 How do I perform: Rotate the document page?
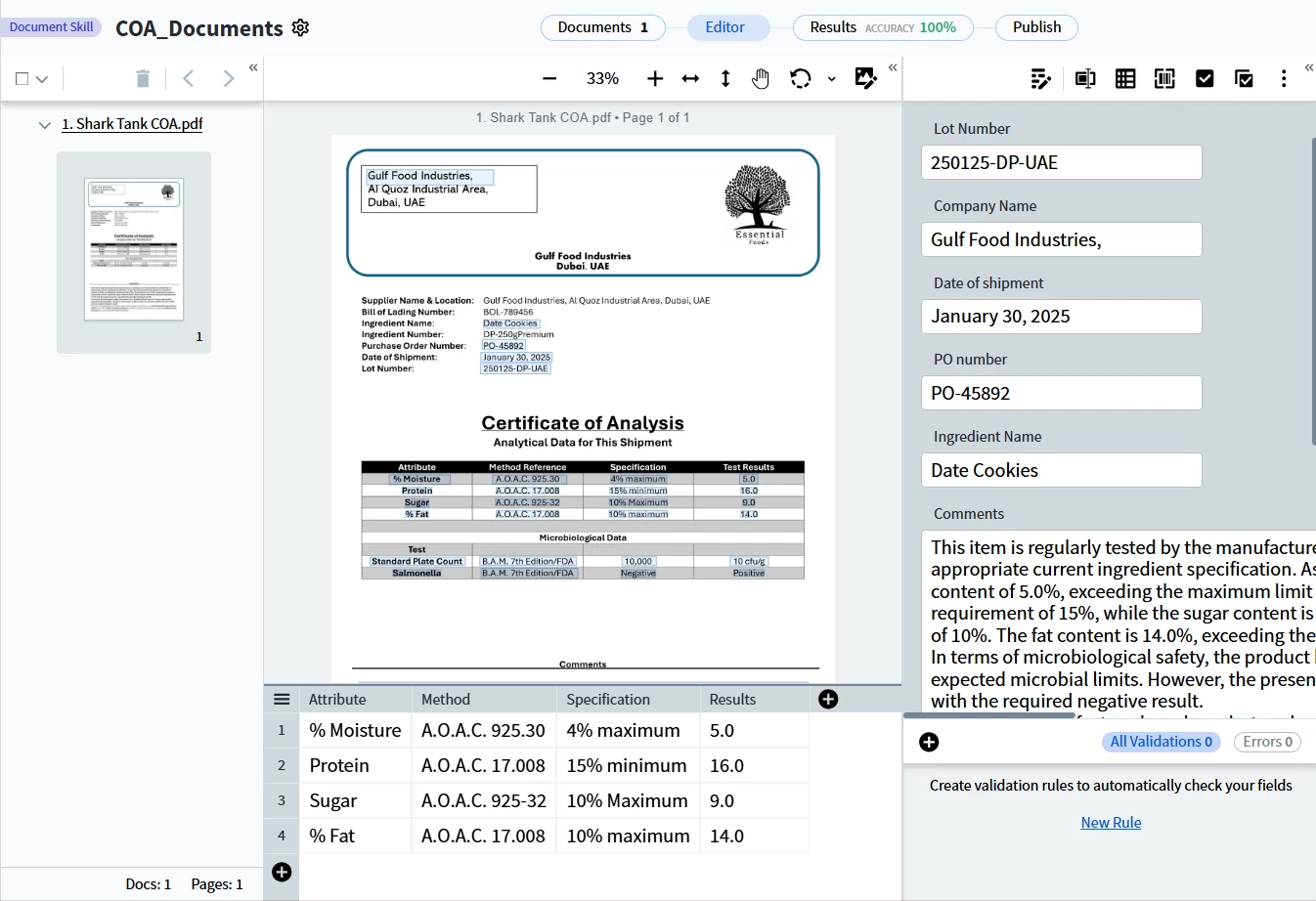801,78
